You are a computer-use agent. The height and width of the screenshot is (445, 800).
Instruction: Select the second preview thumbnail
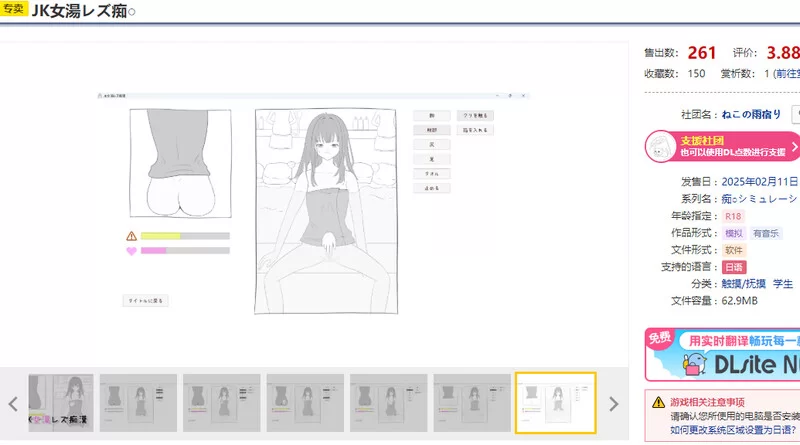[x=138, y=403]
